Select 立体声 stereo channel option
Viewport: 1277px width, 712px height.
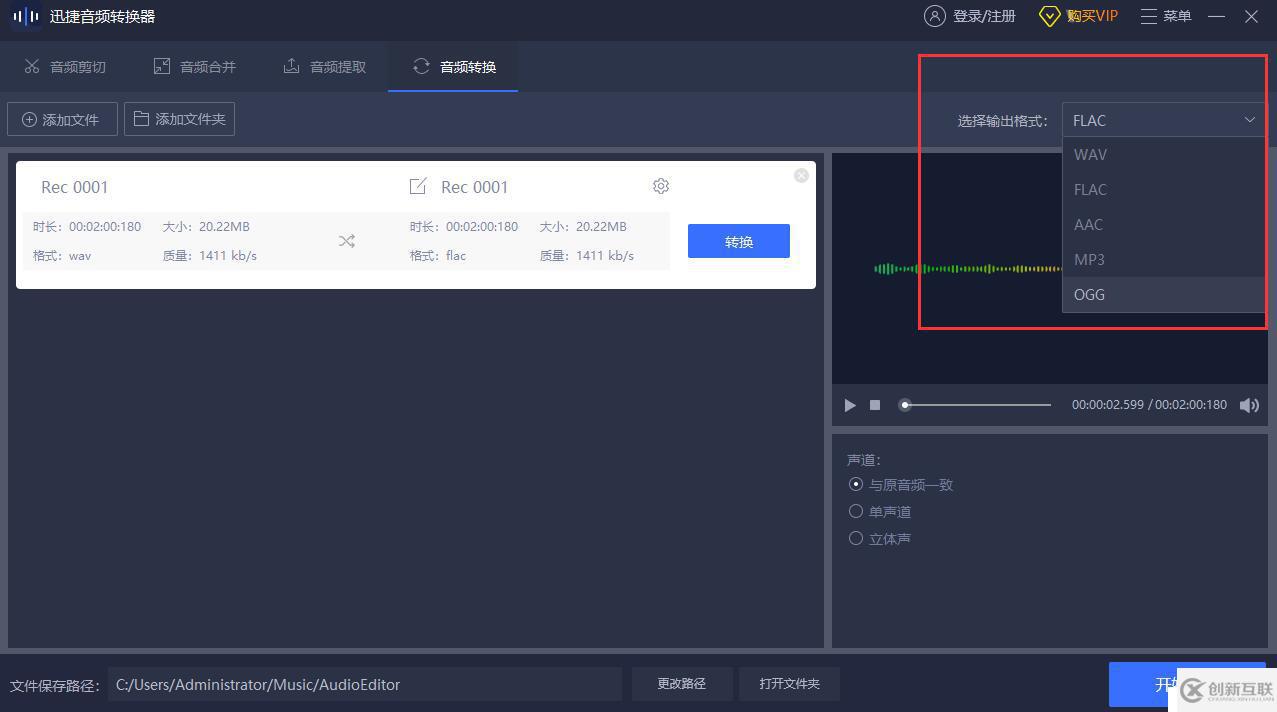[880, 539]
